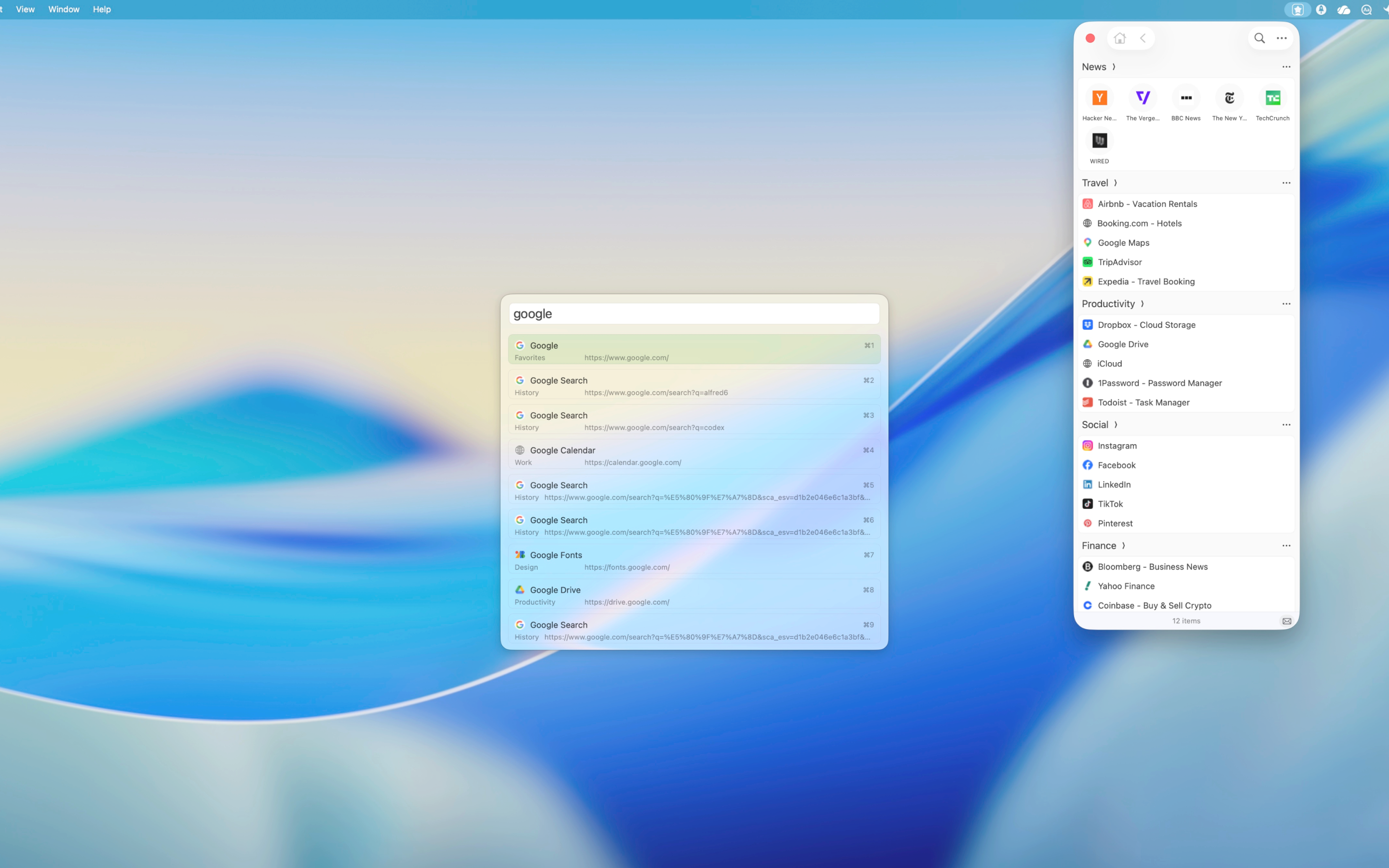Click the bookmark star icon in menu bar
Screen dimensions: 1389x868
click(x=1297, y=10)
